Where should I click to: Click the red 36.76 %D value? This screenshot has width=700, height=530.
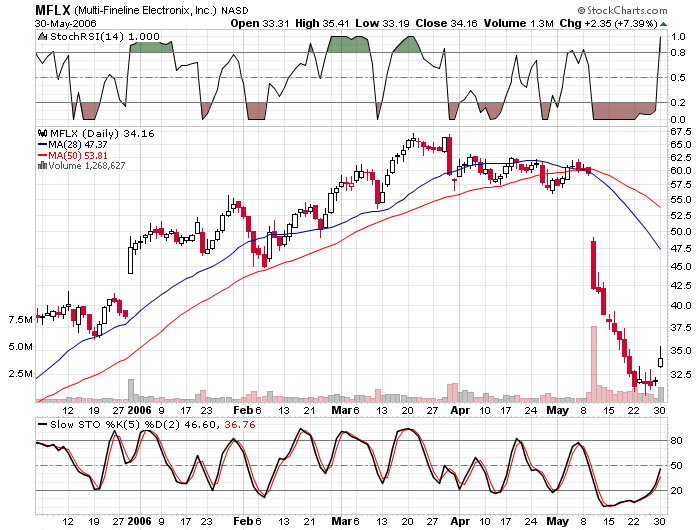point(240,424)
